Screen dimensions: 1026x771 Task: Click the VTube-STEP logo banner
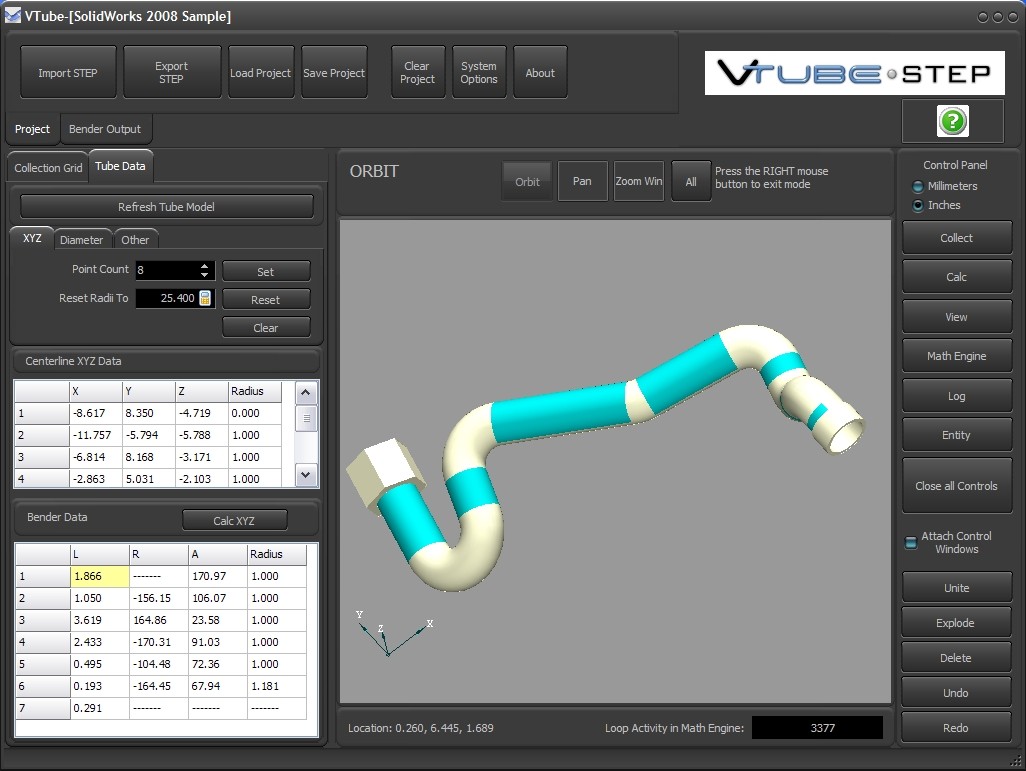[x=854, y=73]
